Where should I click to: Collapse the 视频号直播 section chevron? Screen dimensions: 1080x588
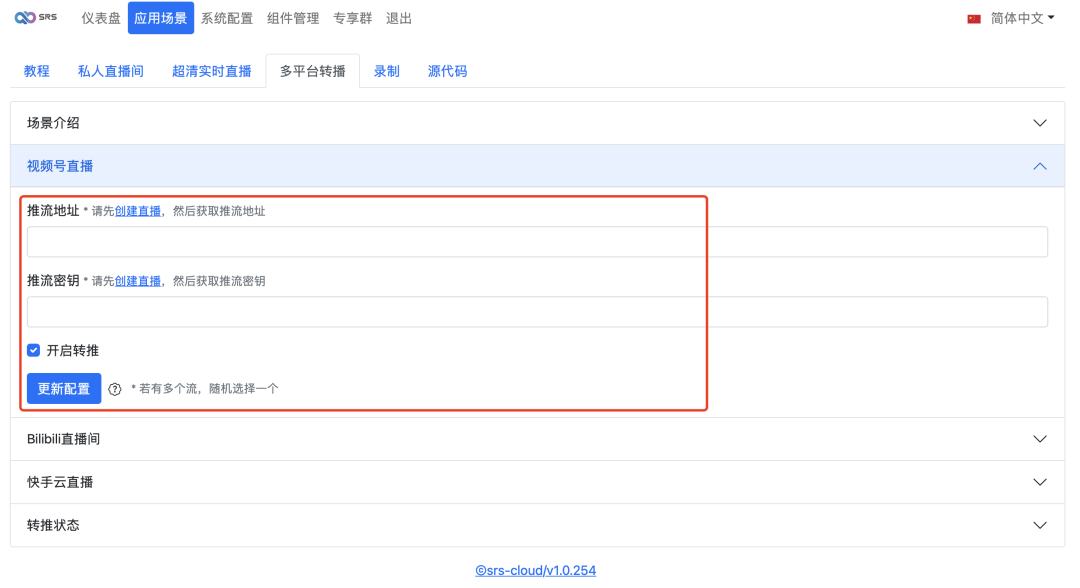click(x=1040, y=167)
